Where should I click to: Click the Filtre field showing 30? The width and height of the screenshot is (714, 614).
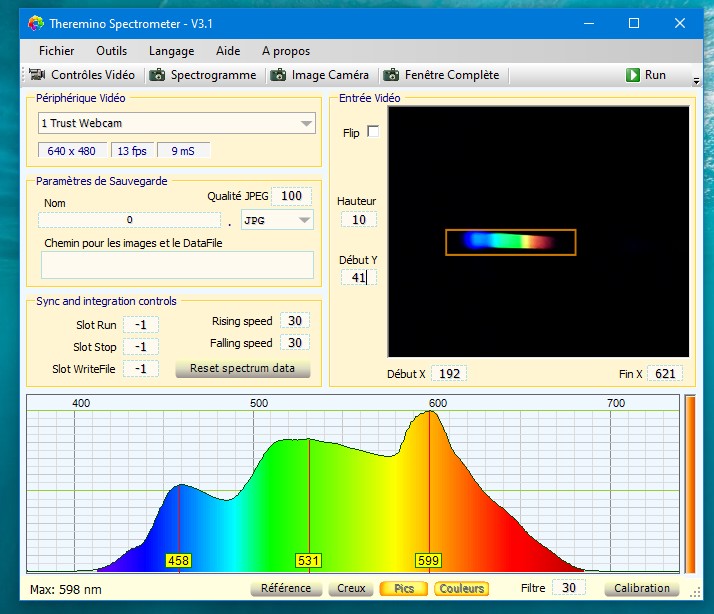[568, 588]
